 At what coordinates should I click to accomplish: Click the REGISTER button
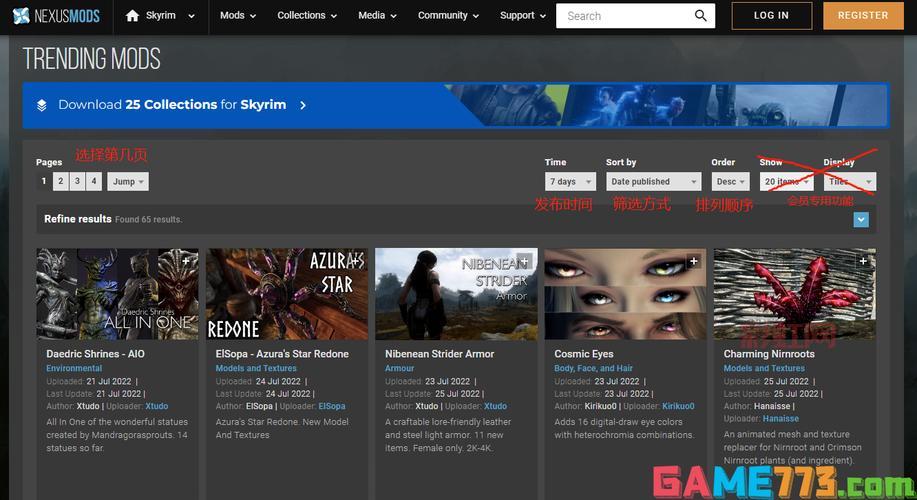863,16
